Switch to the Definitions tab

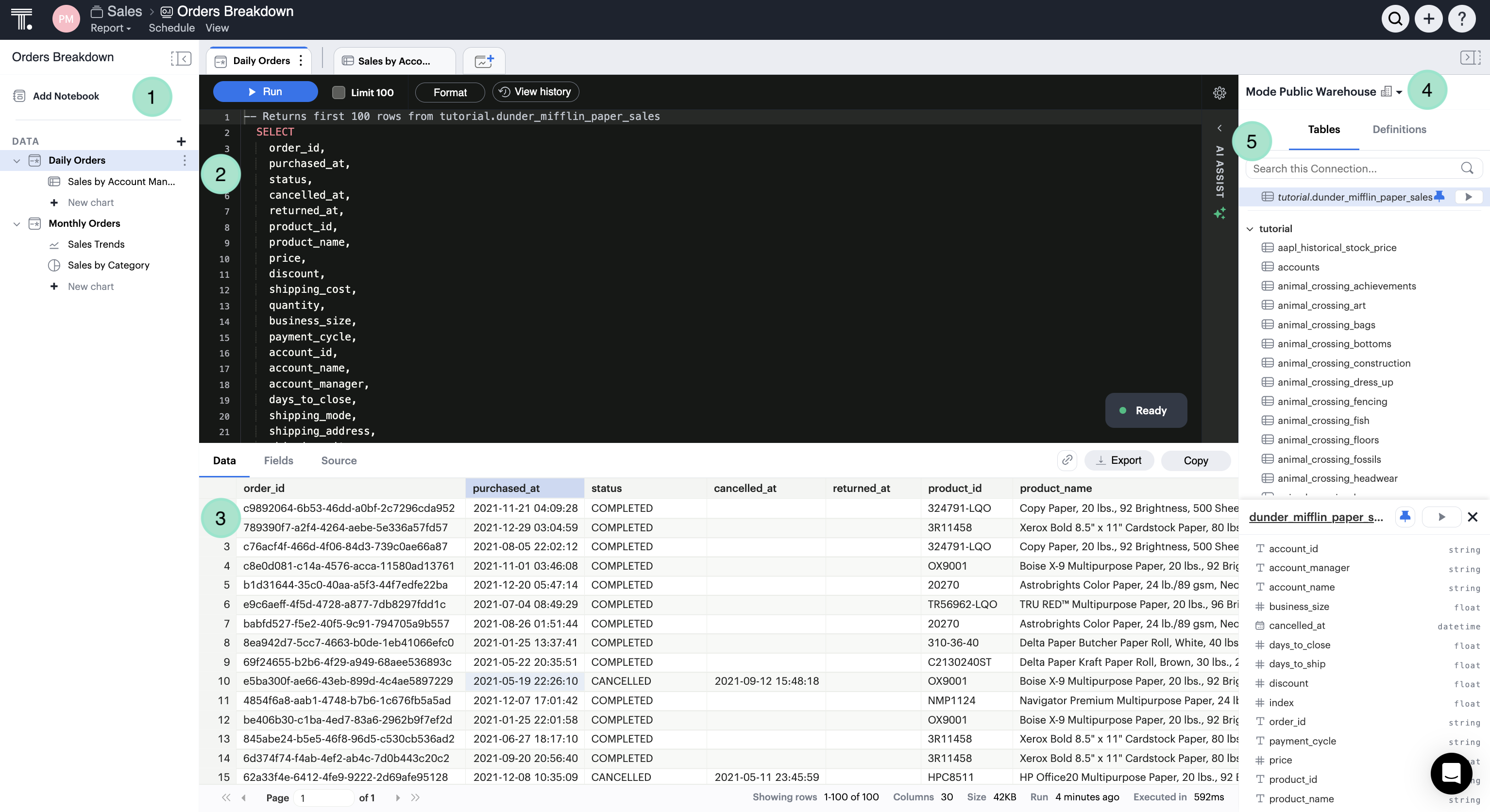(x=1399, y=130)
